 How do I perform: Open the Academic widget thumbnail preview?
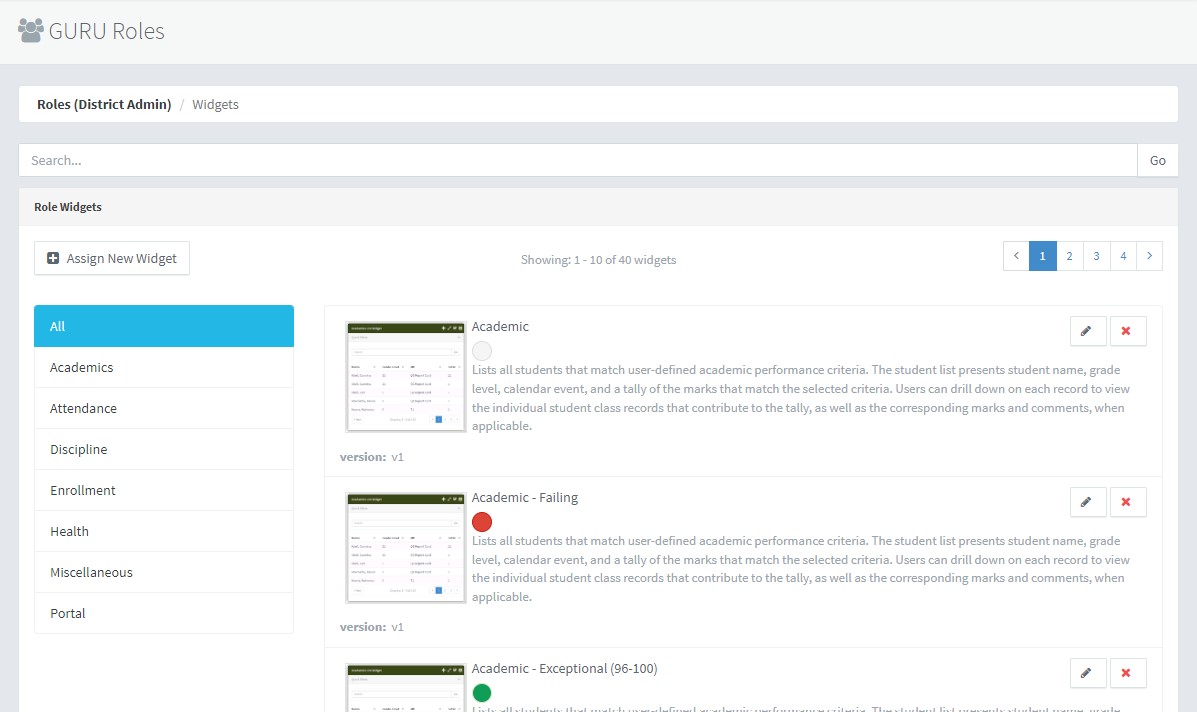405,377
